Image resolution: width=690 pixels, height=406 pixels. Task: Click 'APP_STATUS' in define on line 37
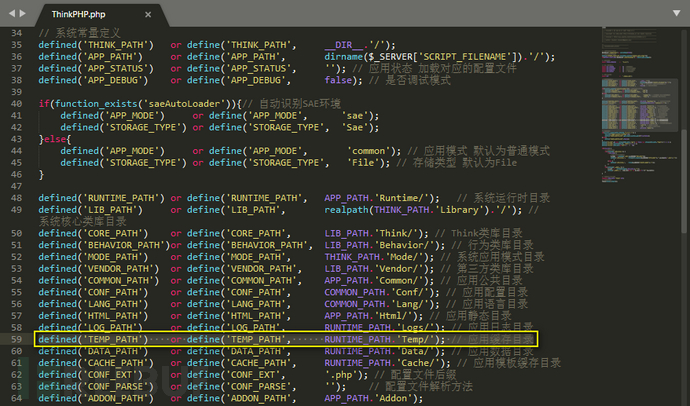click(x=259, y=69)
